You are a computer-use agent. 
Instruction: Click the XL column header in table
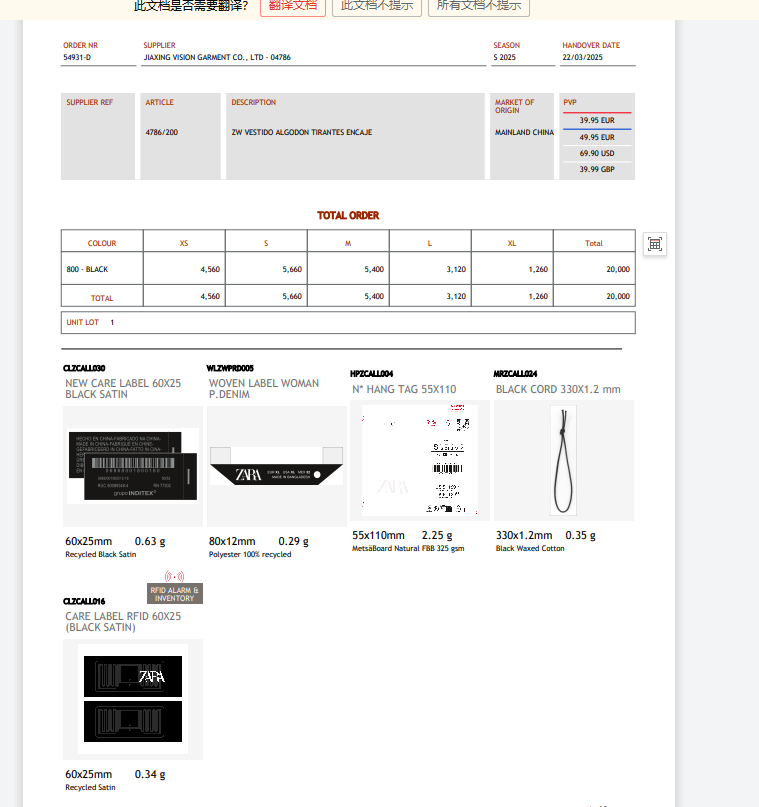point(512,243)
